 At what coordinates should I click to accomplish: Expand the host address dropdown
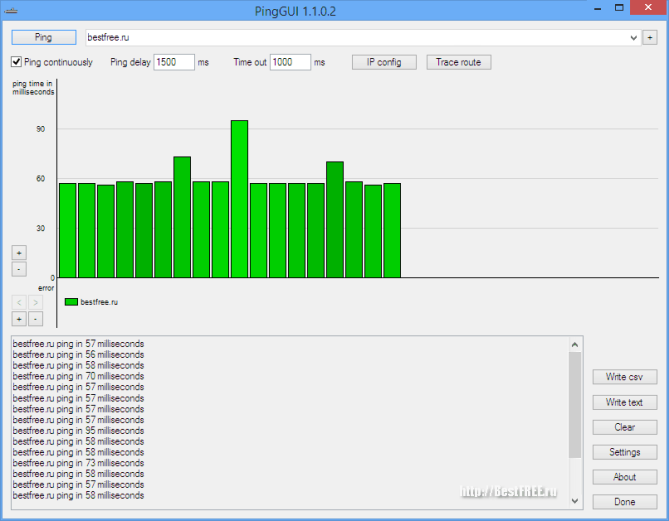(x=634, y=37)
